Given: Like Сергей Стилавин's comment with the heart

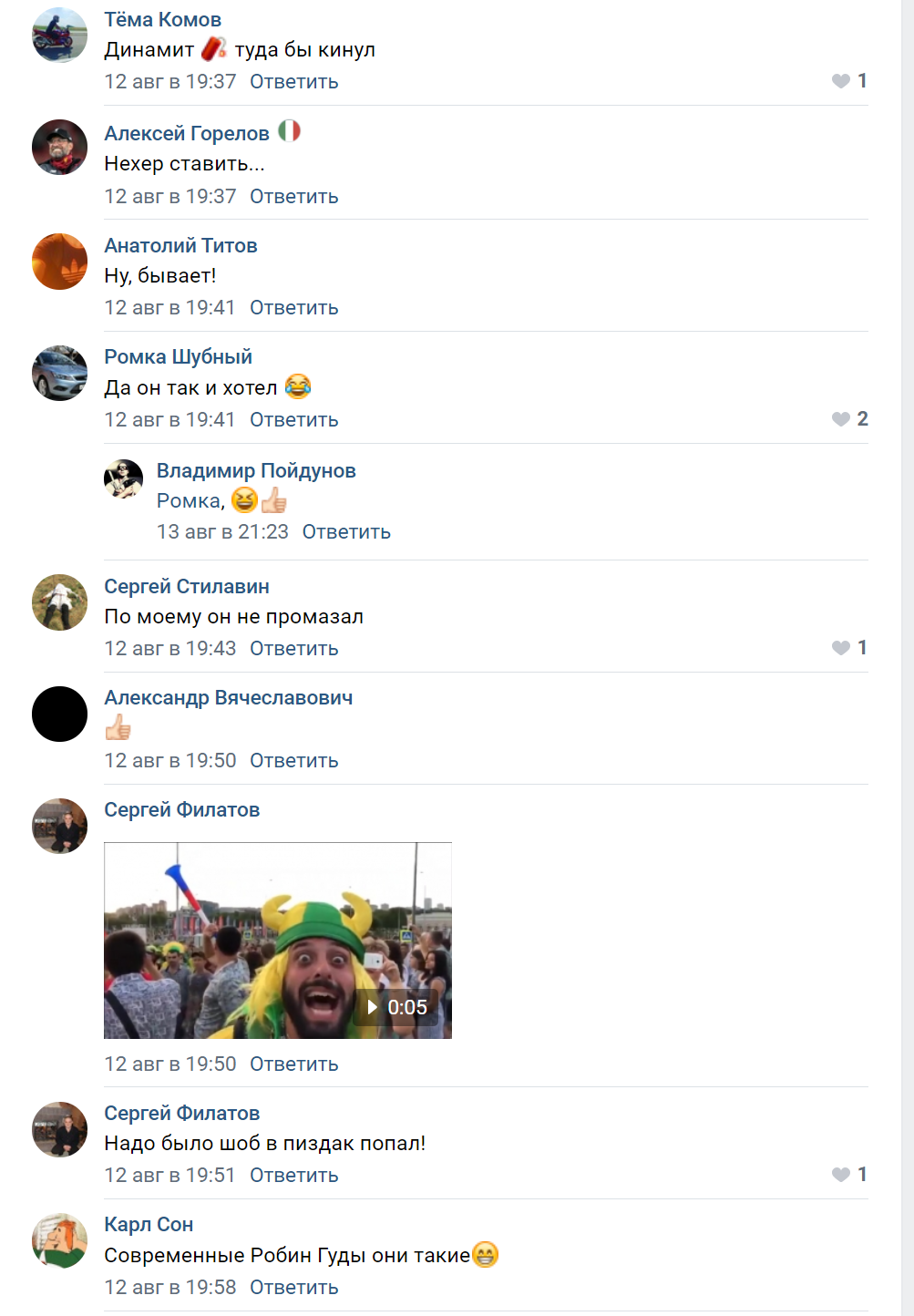Looking at the screenshot, I should [x=841, y=648].
